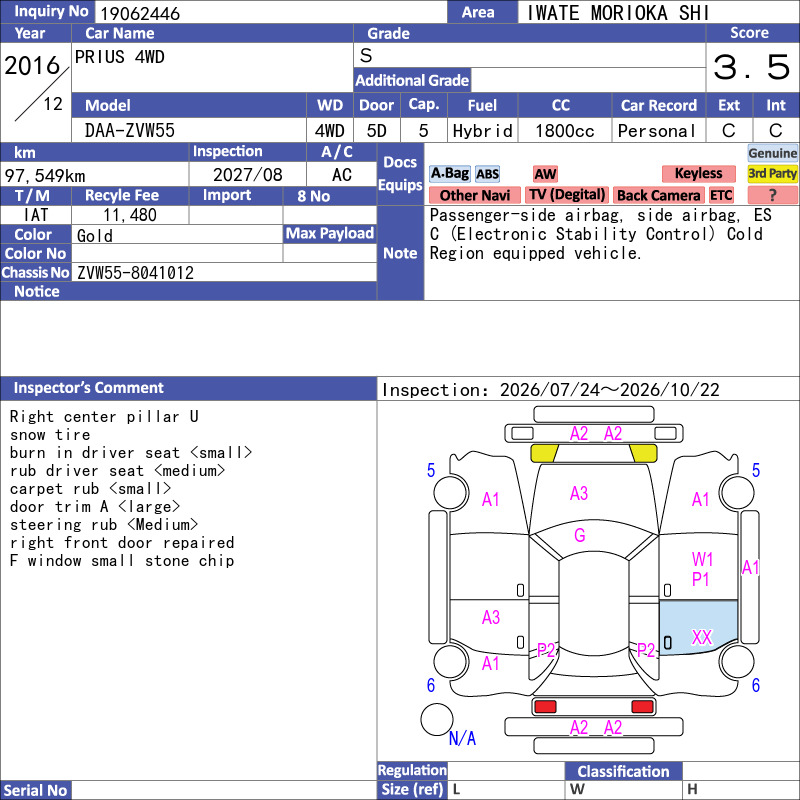Viewport: 800px width, 800px height.
Task: Select the AW equipment badge
Action: click(545, 174)
